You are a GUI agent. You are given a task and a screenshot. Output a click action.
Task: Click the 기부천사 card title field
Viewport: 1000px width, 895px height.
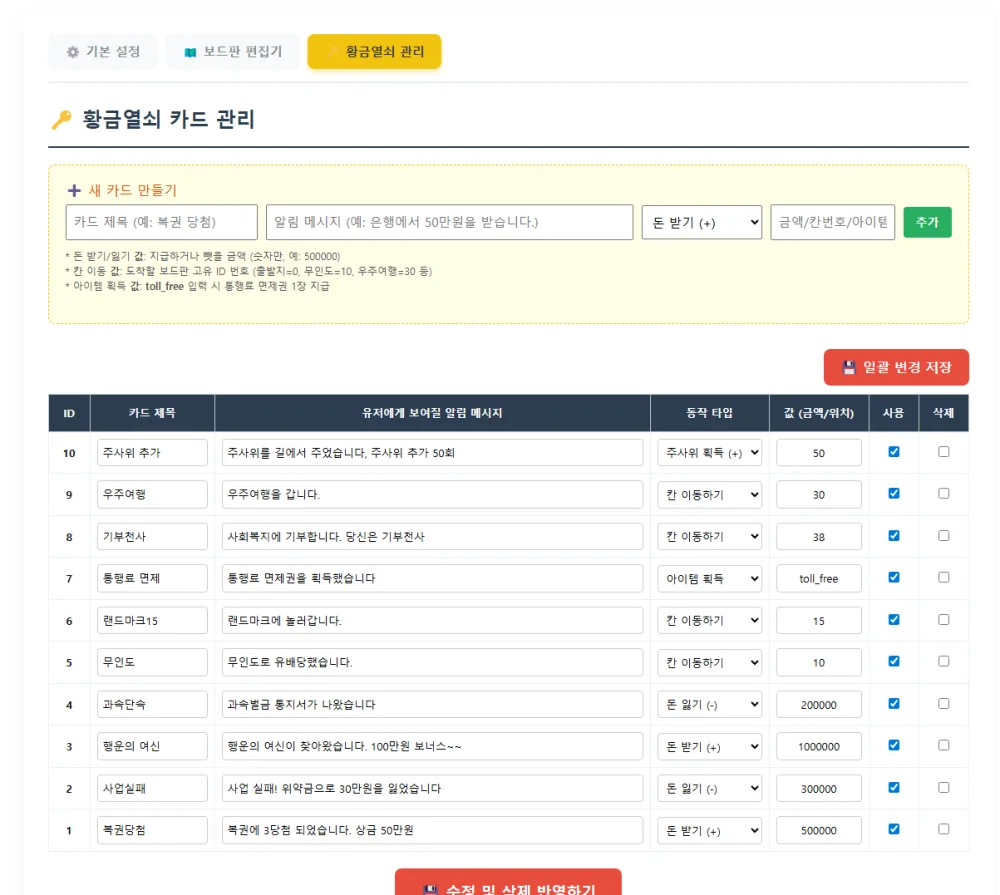pyautogui.click(x=152, y=536)
